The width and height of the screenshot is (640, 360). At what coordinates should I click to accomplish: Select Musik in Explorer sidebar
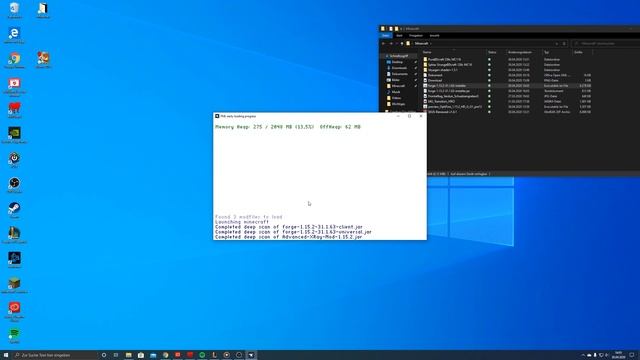396,92
